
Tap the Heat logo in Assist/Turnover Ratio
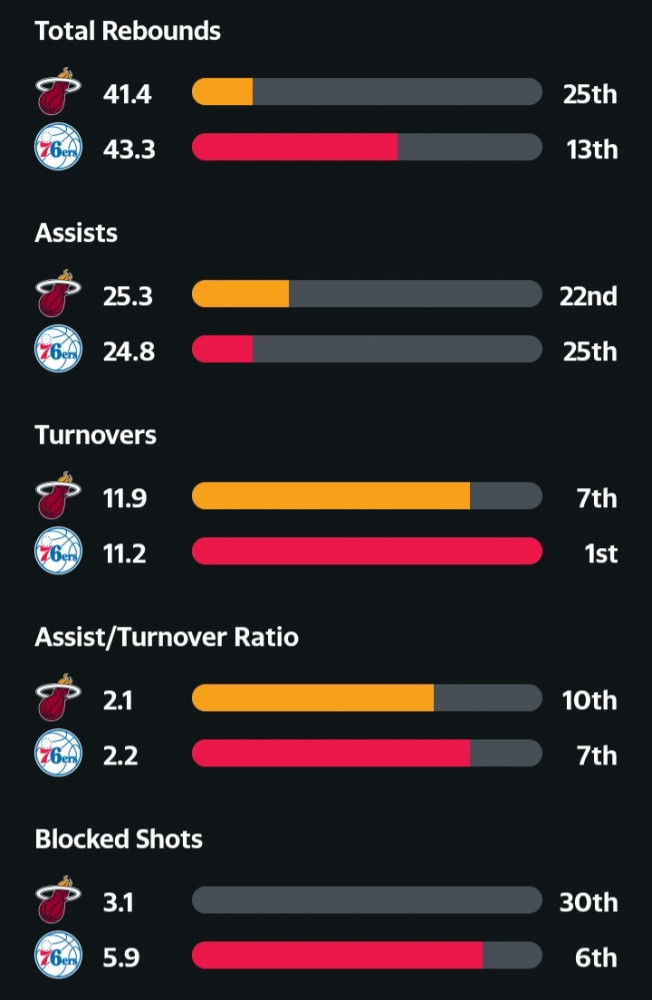58,698
